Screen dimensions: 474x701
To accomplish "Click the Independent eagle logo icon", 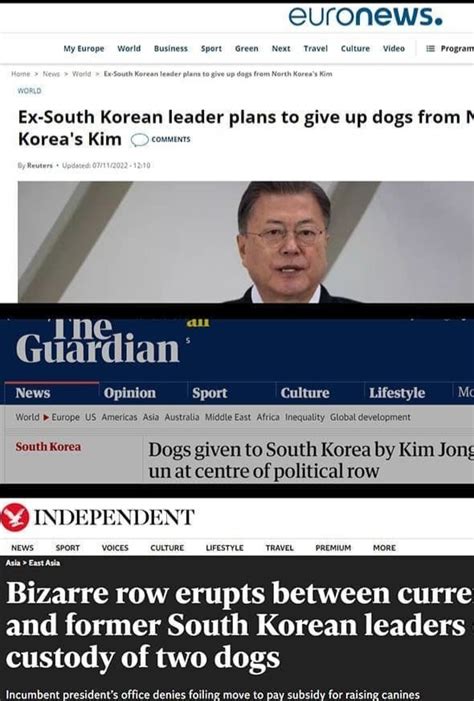I will click(15, 517).
